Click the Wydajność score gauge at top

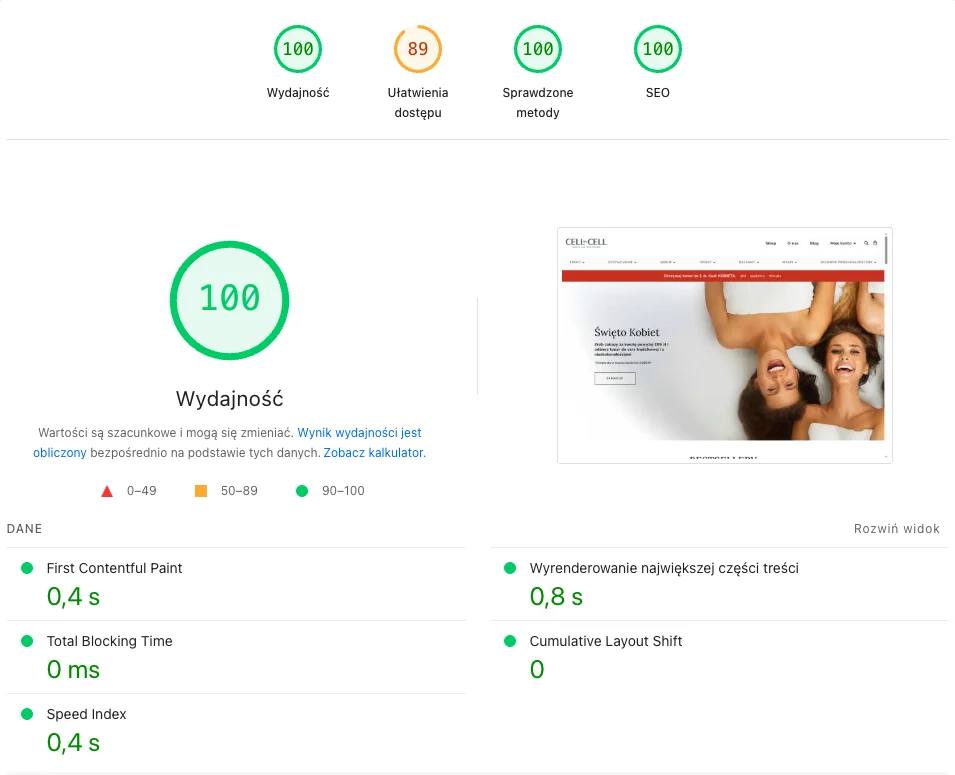tap(298, 50)
